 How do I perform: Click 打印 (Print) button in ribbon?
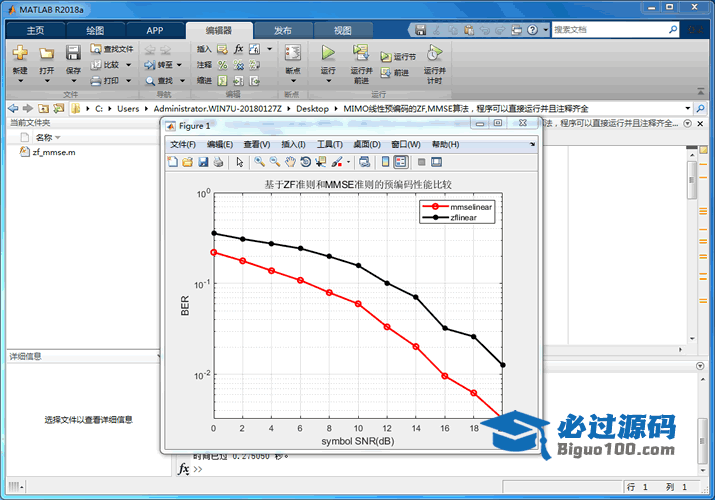pyautogui.click(x=105, y=81)
